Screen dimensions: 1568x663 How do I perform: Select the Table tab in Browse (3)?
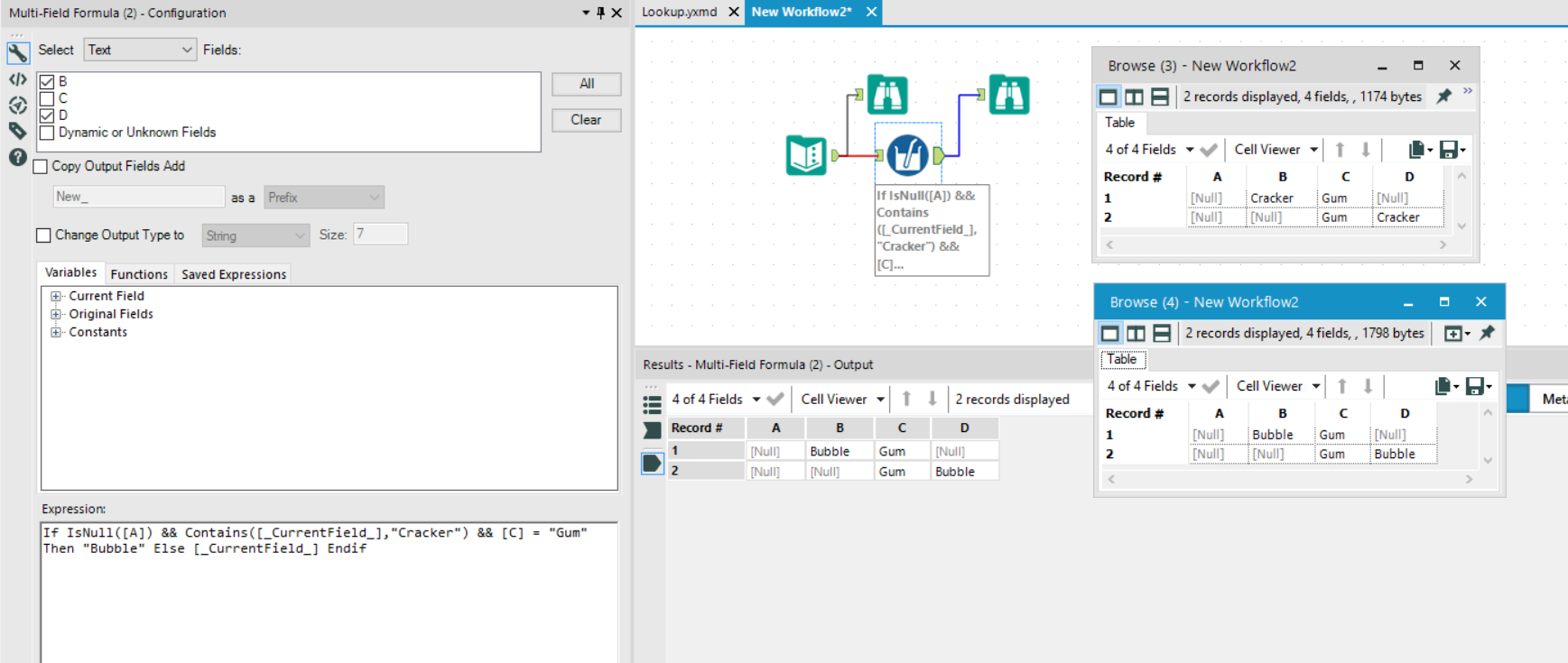point(1120,123)
